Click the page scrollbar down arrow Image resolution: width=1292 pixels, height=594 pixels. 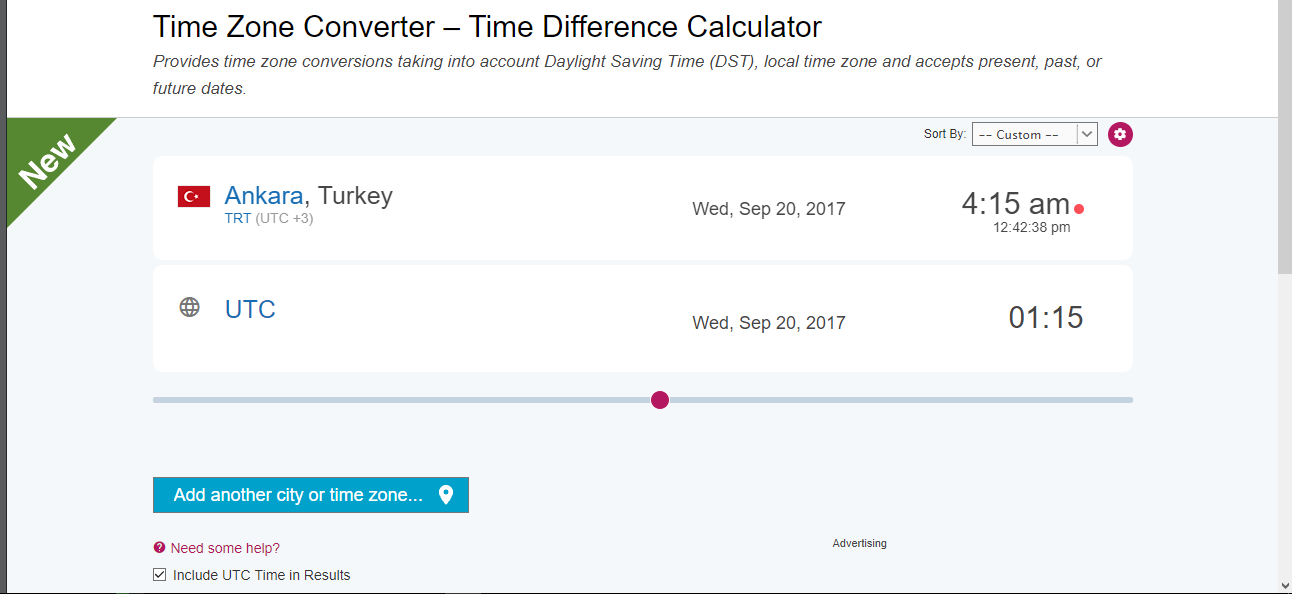coord(1285,585)
